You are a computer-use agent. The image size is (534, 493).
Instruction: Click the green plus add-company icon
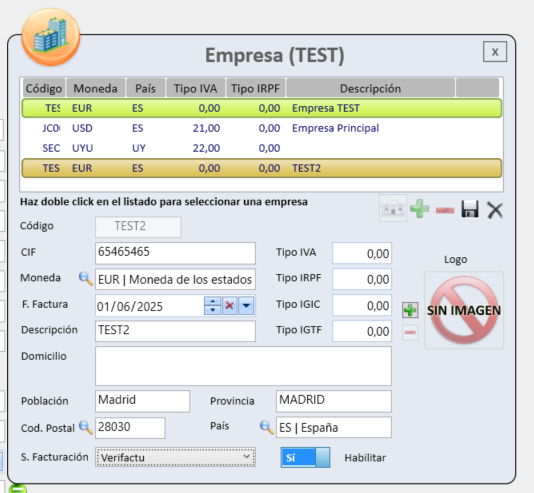coord(419,209)
